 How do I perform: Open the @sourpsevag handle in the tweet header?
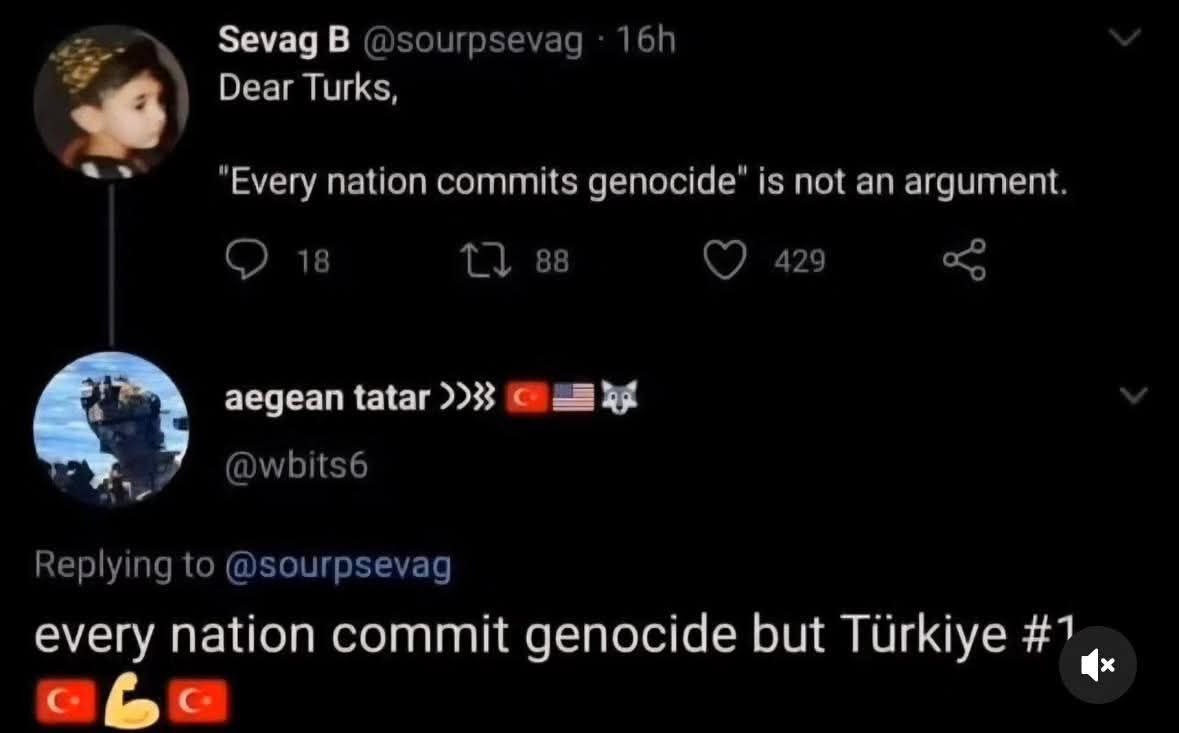(471, 41)
